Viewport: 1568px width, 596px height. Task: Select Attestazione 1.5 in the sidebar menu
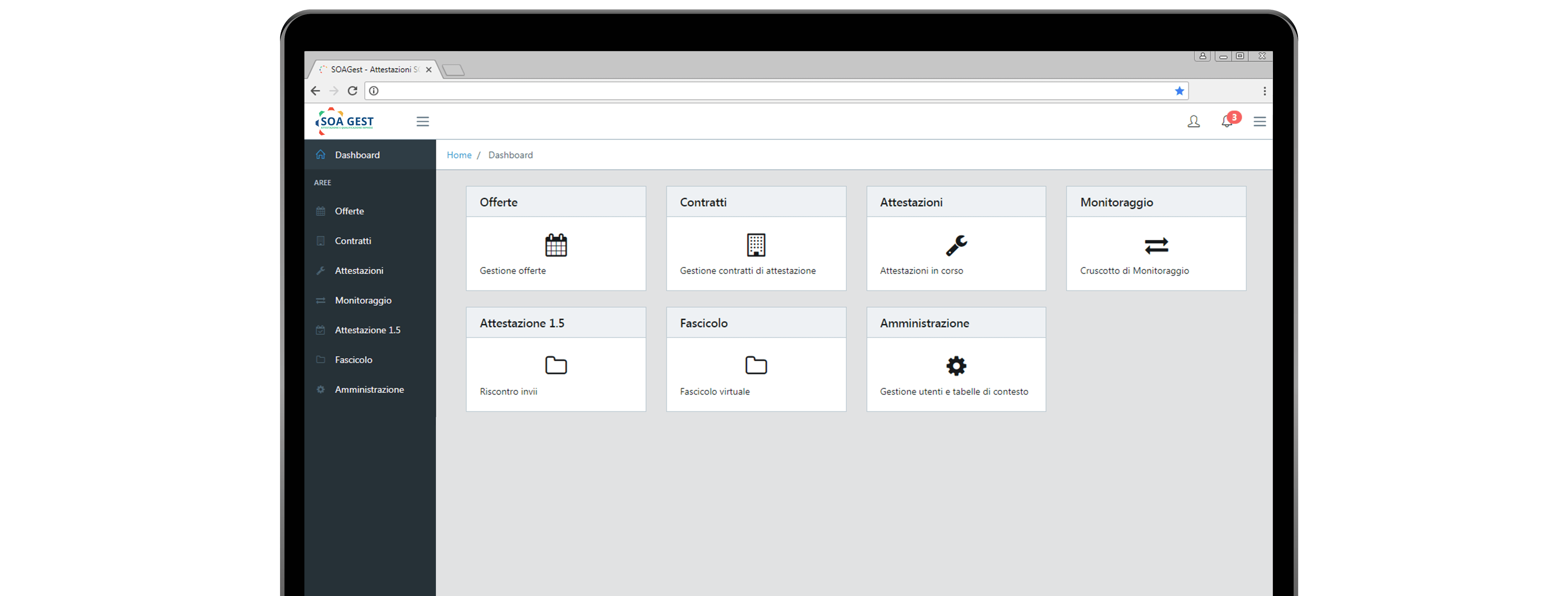point(367,330)
